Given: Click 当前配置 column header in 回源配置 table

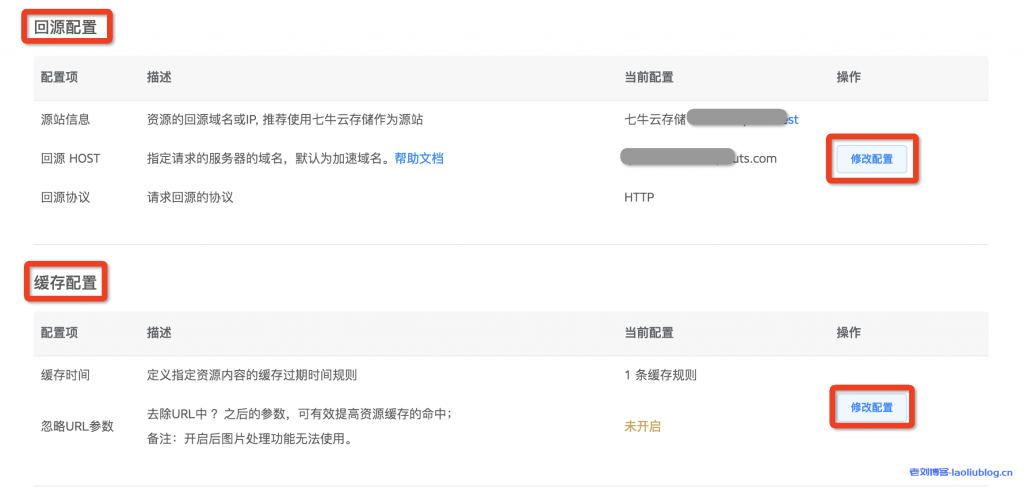Looking at the screenshot, I should point(648,77).
